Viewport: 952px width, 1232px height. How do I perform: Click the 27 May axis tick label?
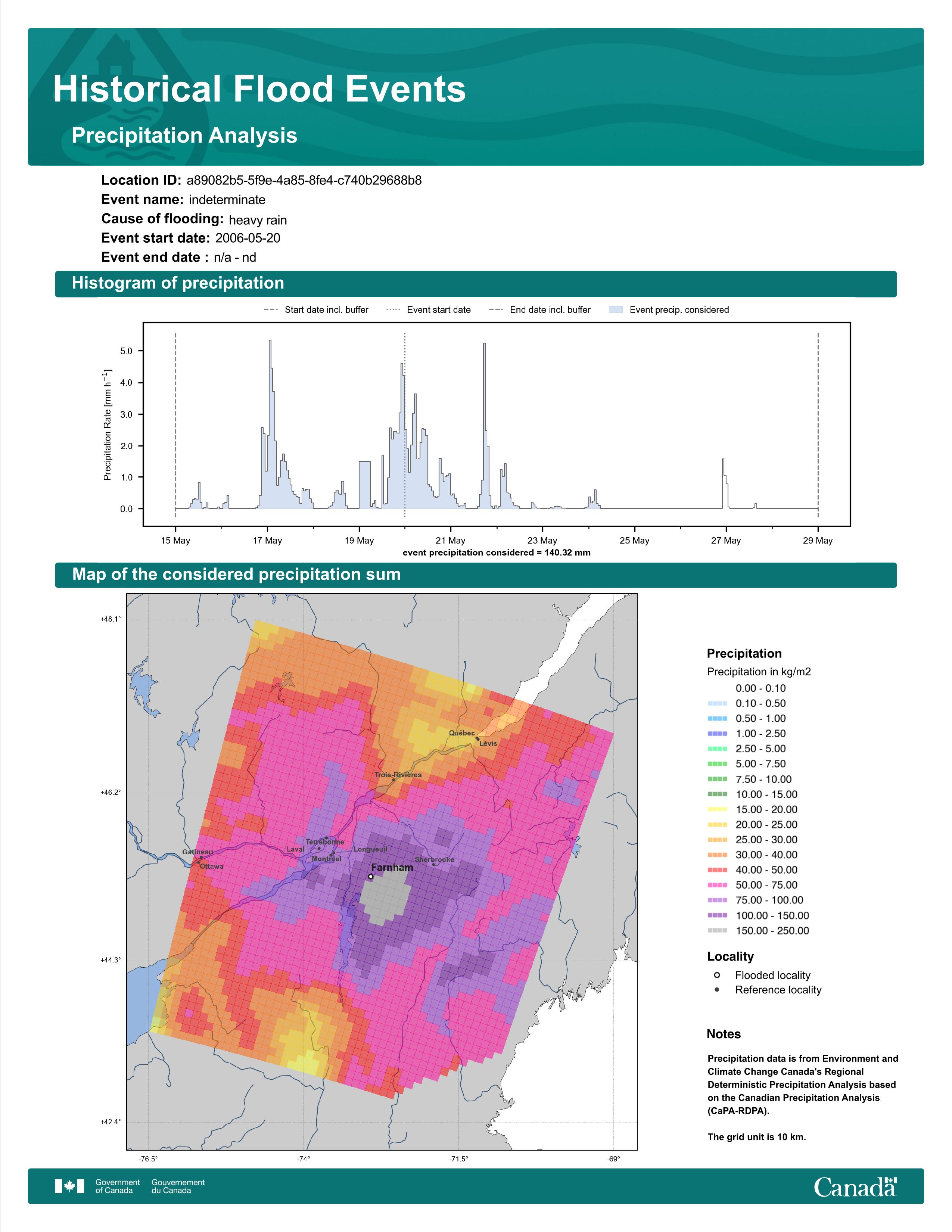coord(726,541)
